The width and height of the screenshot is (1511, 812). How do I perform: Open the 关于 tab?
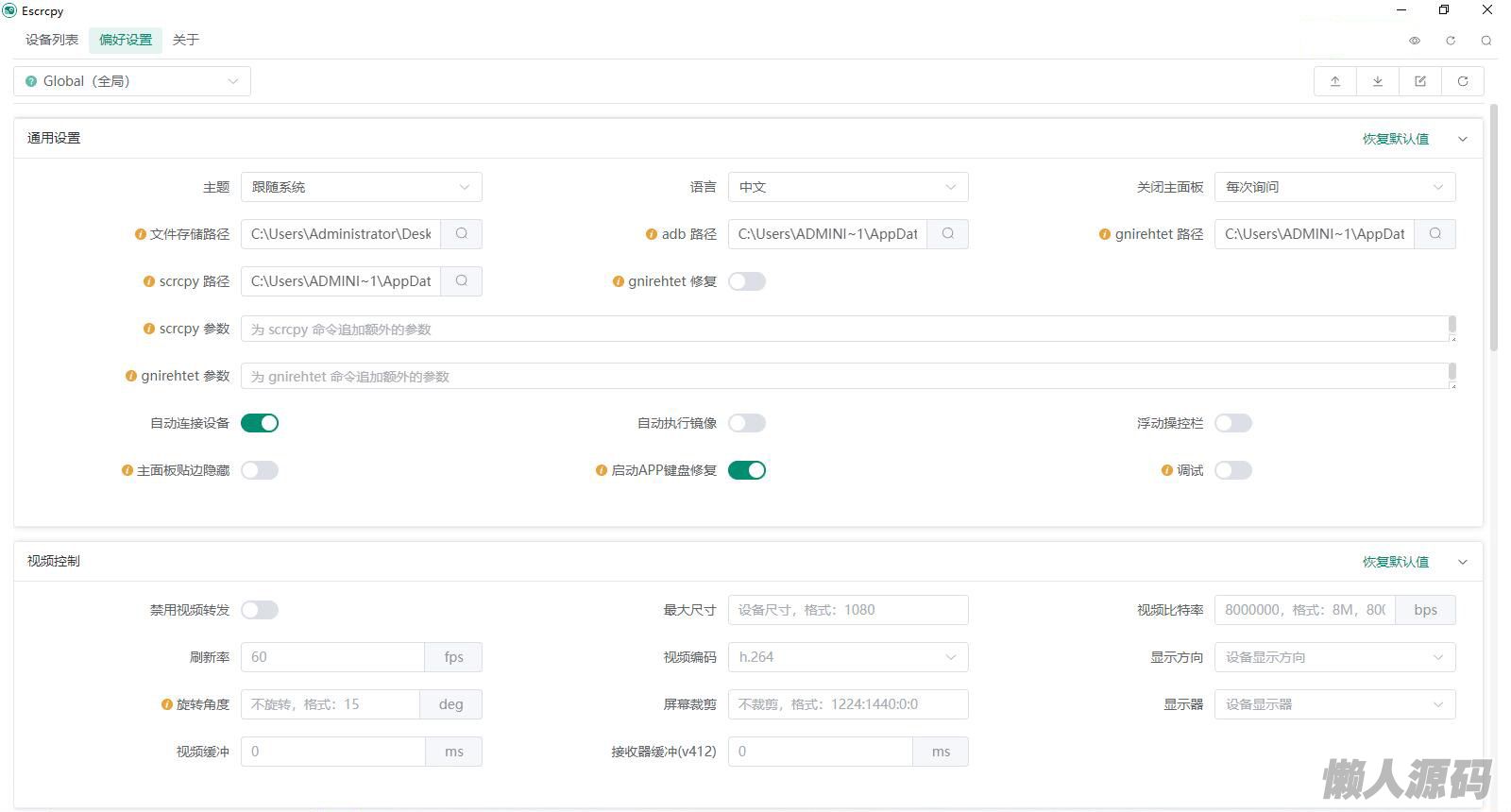tap(186, 40)
